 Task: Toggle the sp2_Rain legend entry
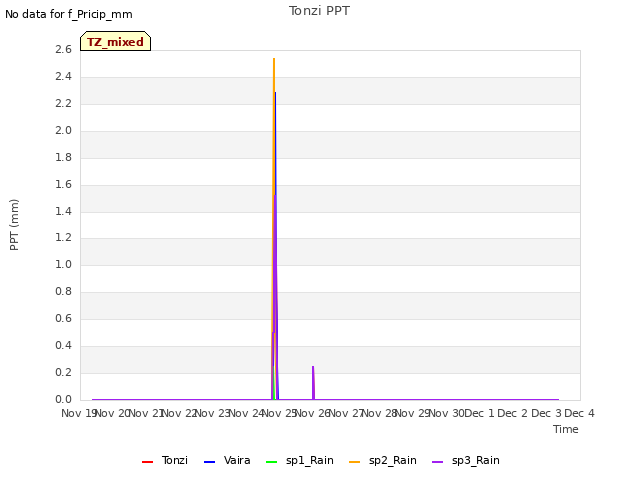[383, 460]
